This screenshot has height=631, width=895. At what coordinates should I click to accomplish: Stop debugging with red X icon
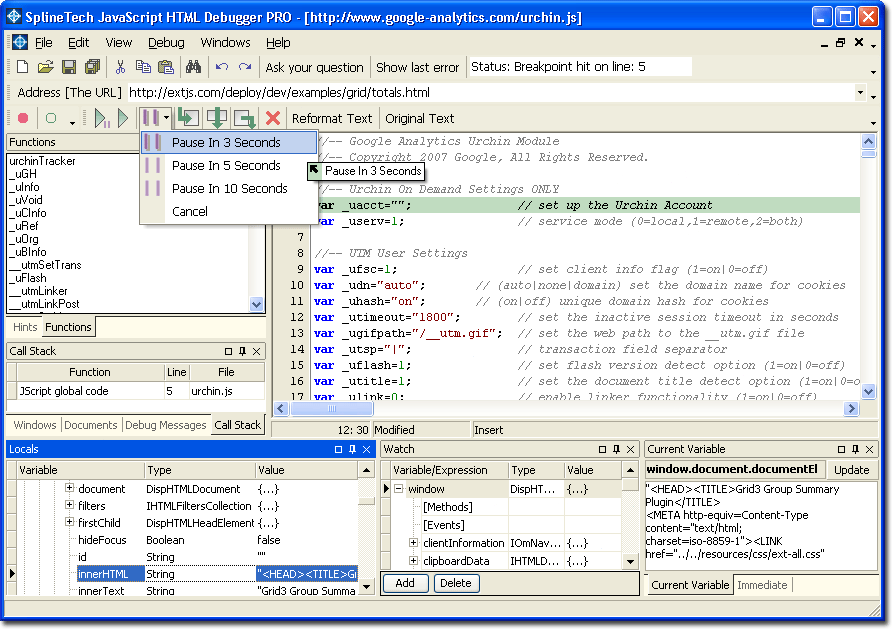coord(273,118)
